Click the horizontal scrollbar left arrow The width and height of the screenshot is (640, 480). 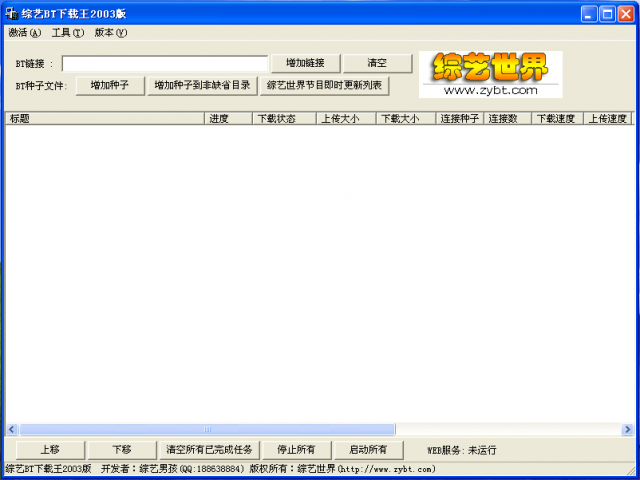(x=12, y=429)
